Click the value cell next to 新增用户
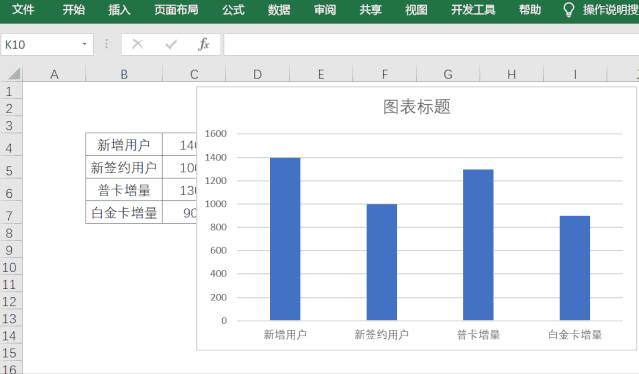Image resolution: width=639 pixels, height=374 pixels. tap(180, 144)
